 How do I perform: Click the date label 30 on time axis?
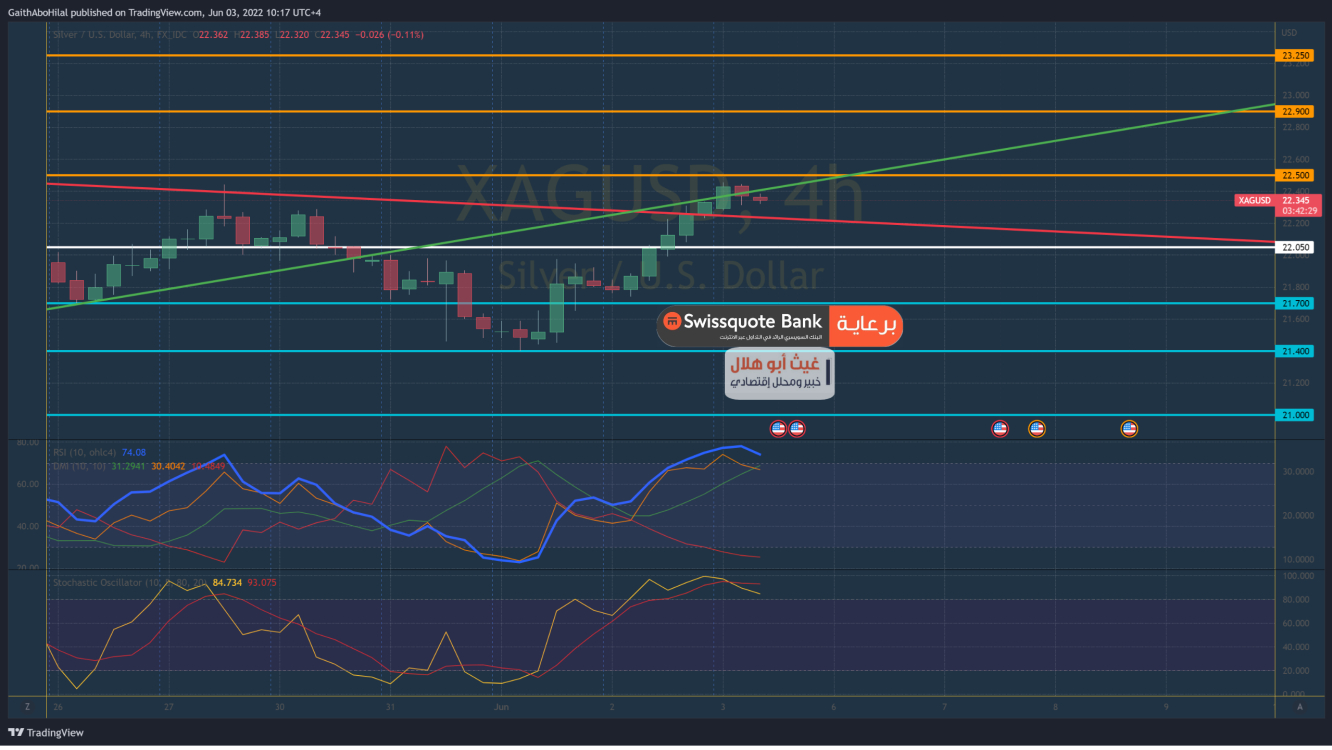point(280,707)
